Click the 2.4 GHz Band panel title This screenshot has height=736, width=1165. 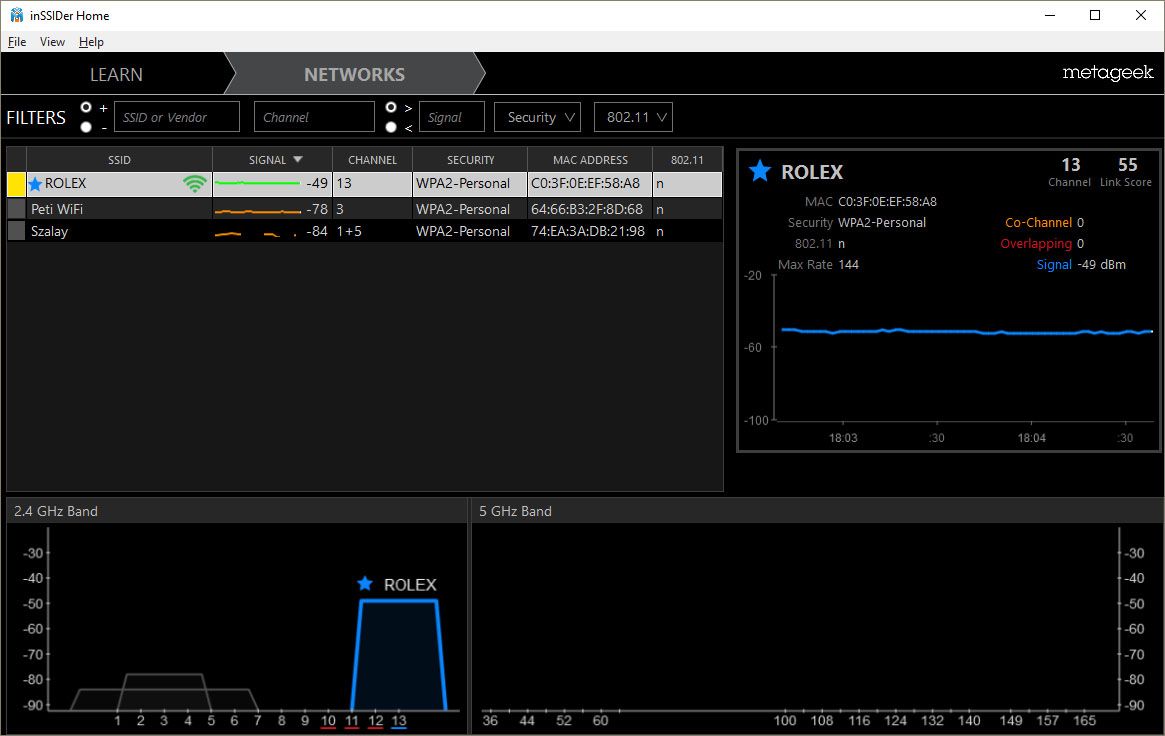tap(56, 511)
